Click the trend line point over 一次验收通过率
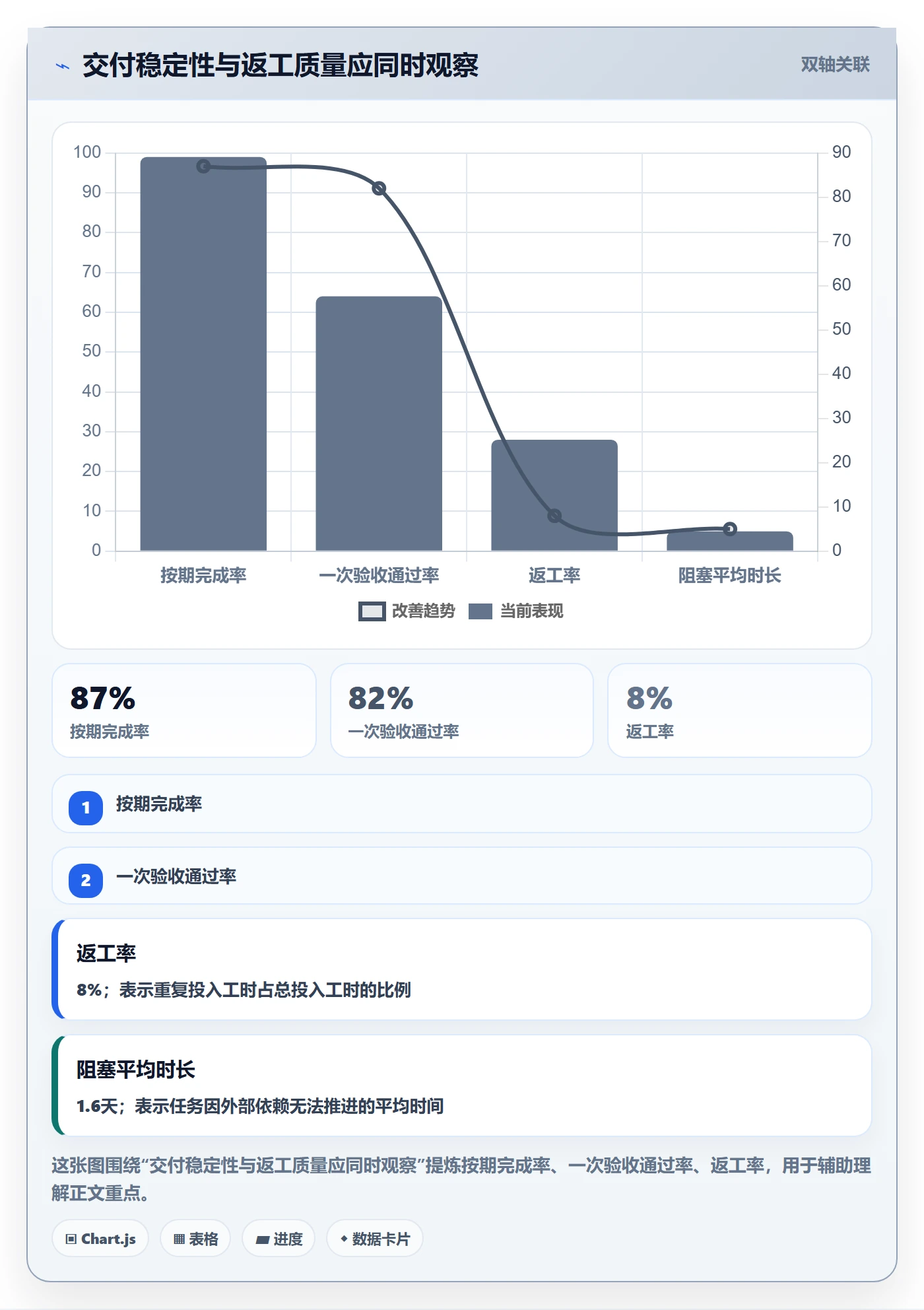 [x=379, y=189]
